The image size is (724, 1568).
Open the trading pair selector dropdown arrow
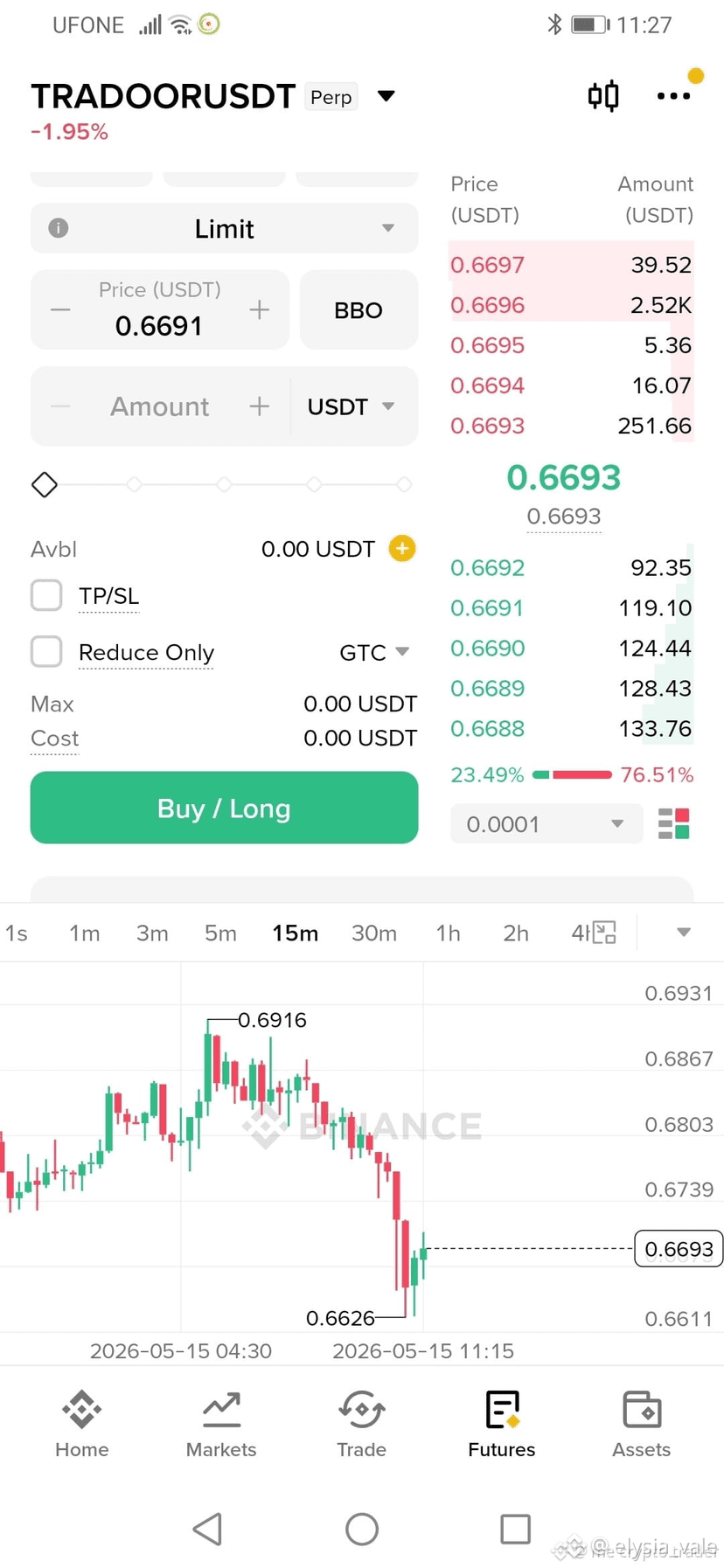(x=386, y=96)
